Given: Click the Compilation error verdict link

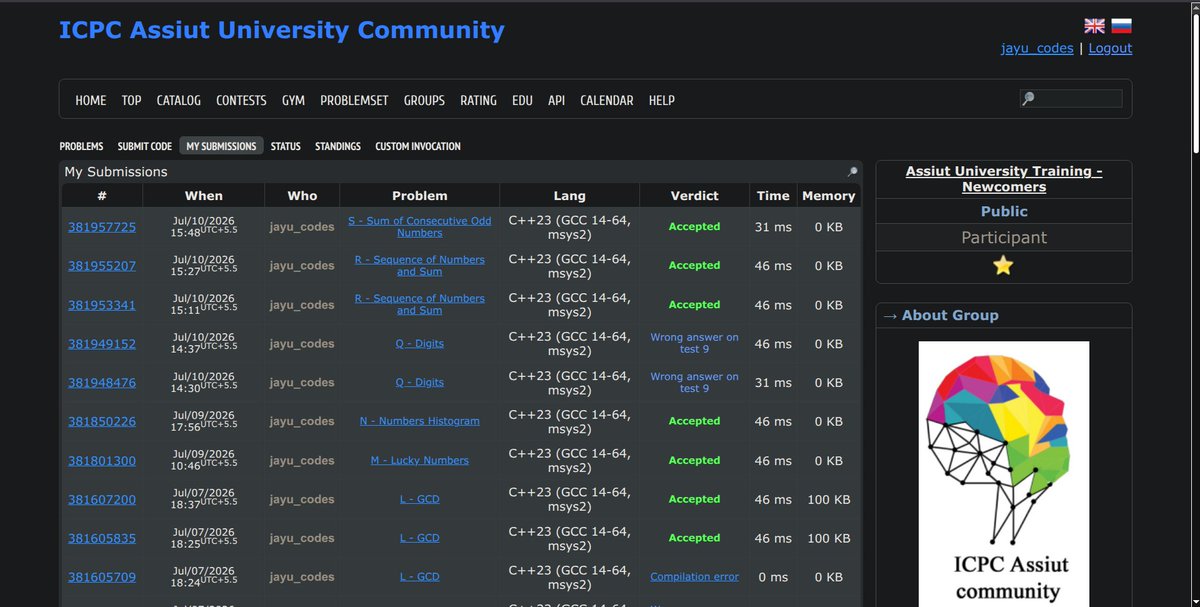Looking at the screenshot, I should (x=695, y=577).
